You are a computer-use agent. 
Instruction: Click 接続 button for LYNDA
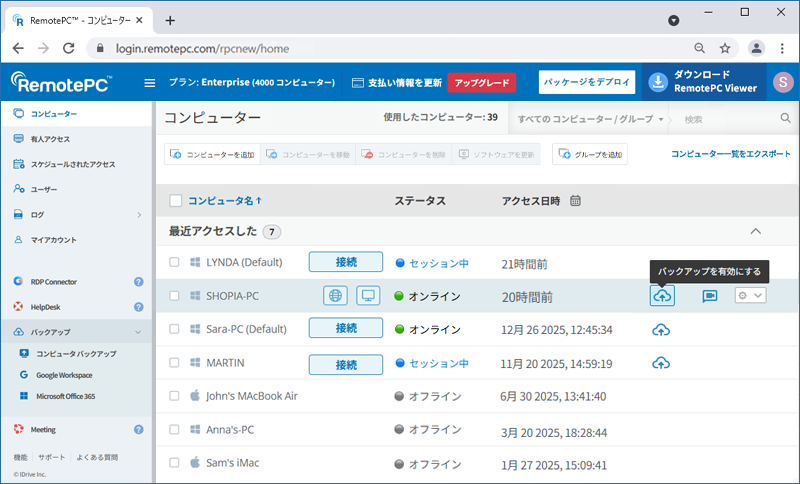coord(346,262)
